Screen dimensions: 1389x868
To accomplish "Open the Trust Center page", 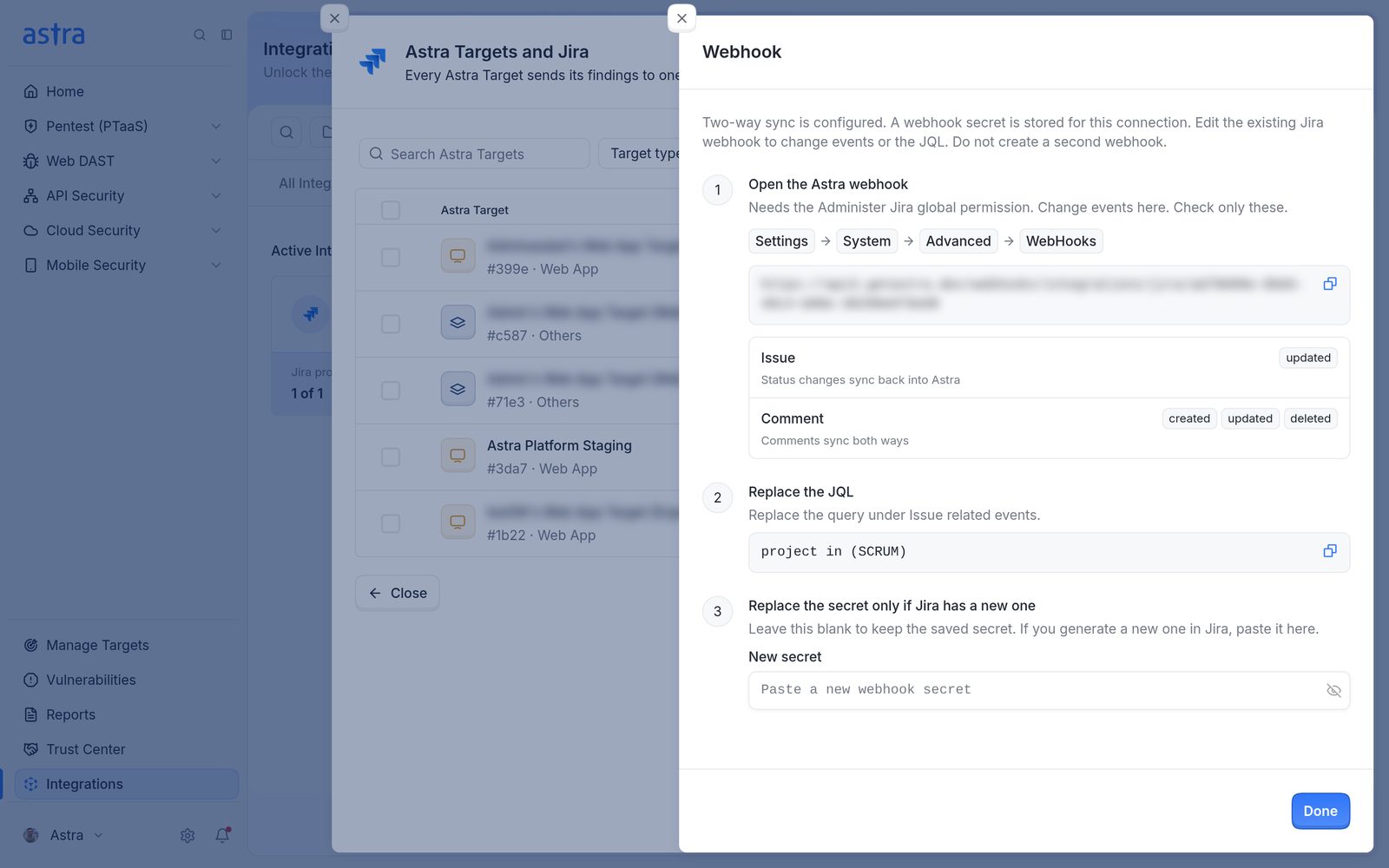I will coord(85,749).
